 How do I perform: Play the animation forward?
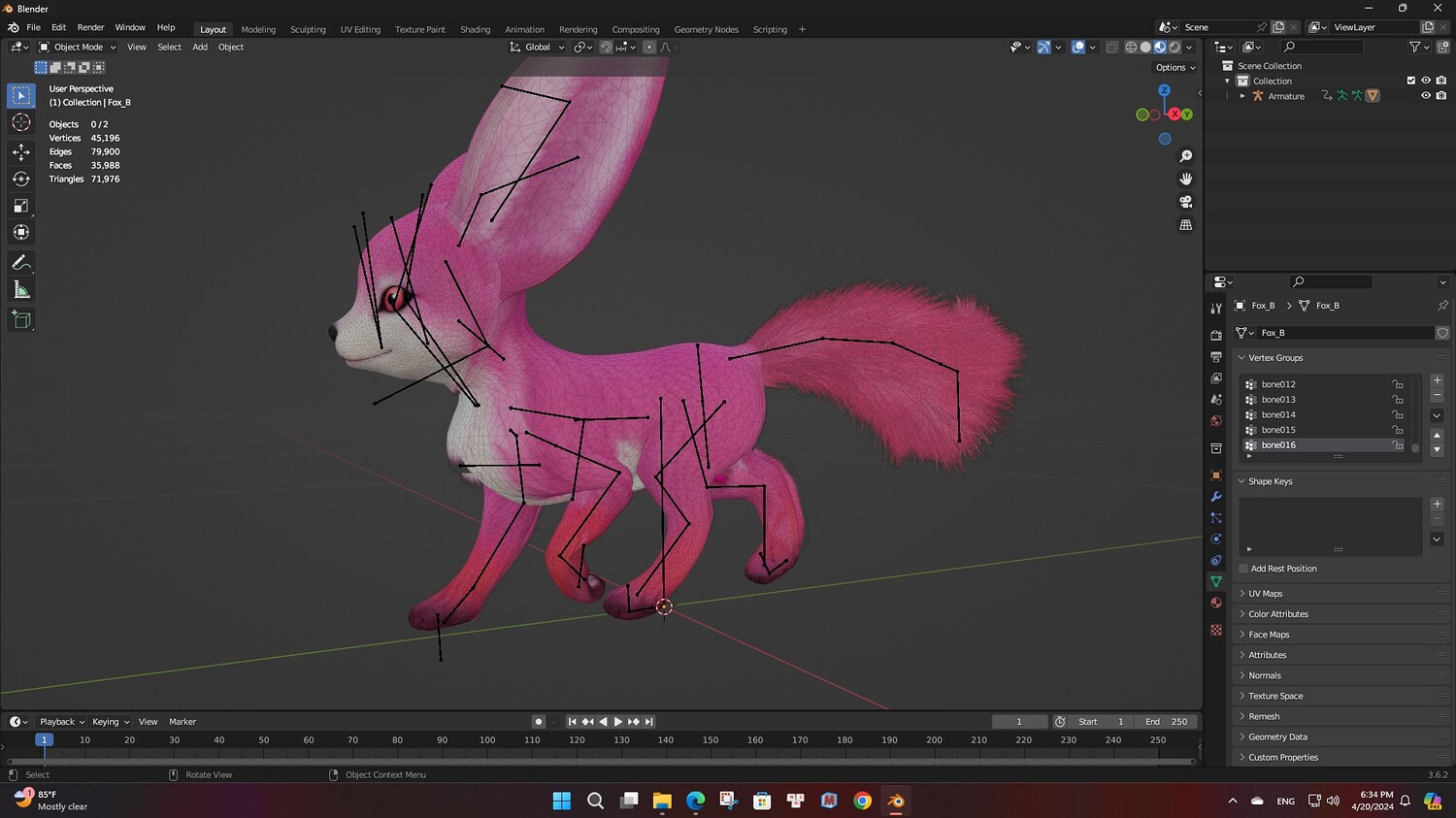[x=618, y=722]
